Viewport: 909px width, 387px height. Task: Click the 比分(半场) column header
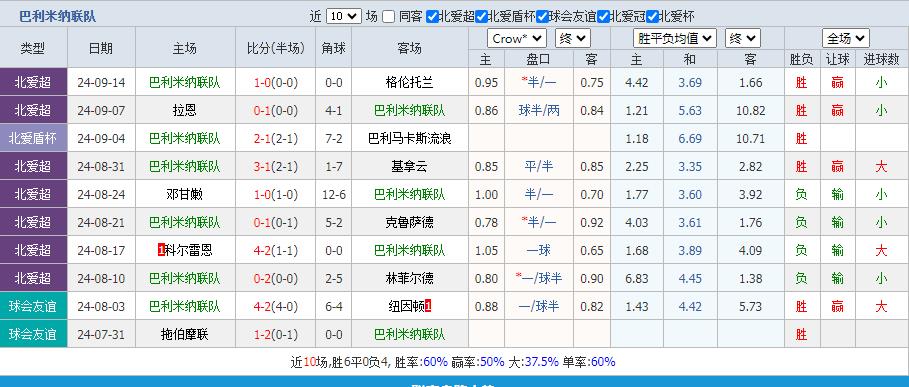(276, 48)
